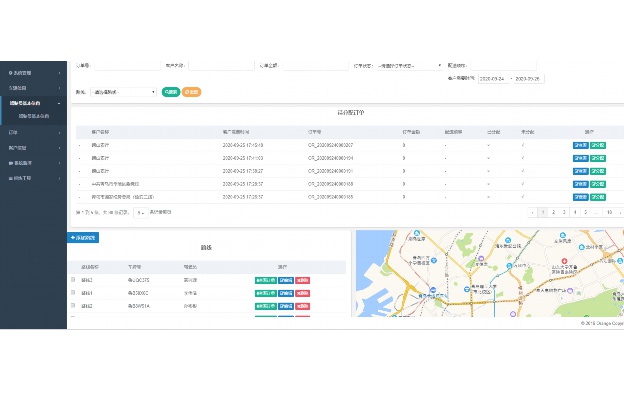Click the blue edit button in the second route row

click(x=286, y=293)
